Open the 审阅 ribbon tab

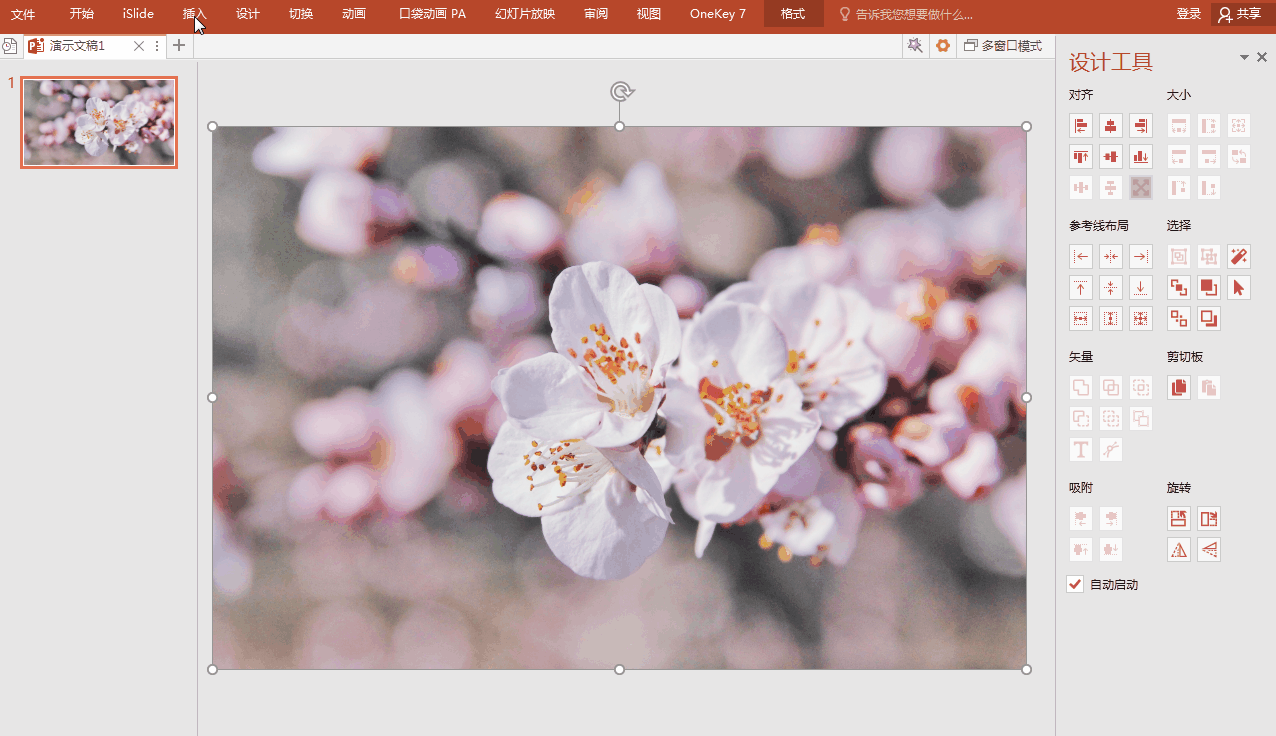tap(596, 14)
